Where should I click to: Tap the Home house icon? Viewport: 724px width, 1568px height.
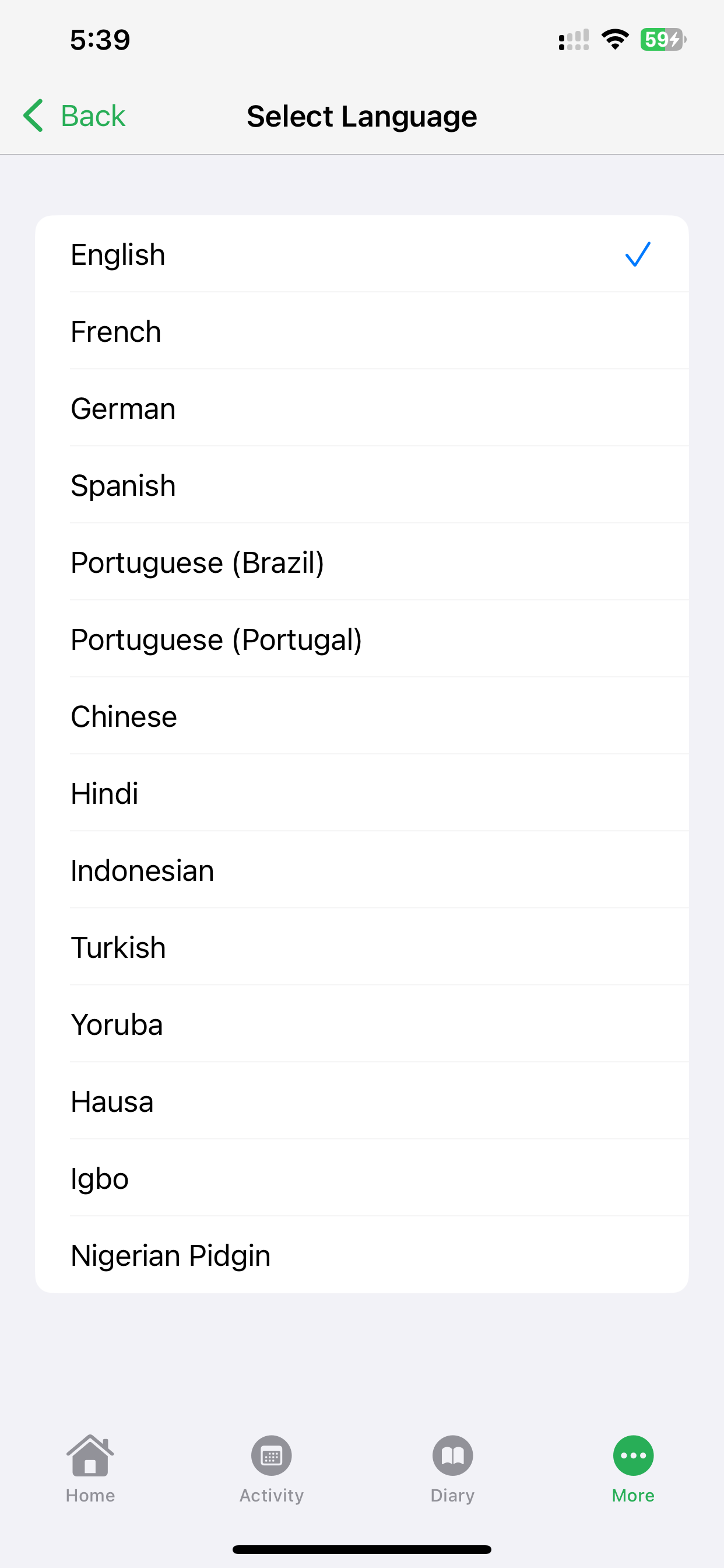click(x=90, y=1455)
